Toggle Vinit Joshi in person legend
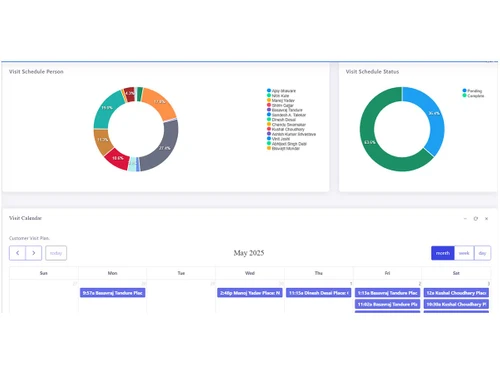 click(x=278, y=139)
